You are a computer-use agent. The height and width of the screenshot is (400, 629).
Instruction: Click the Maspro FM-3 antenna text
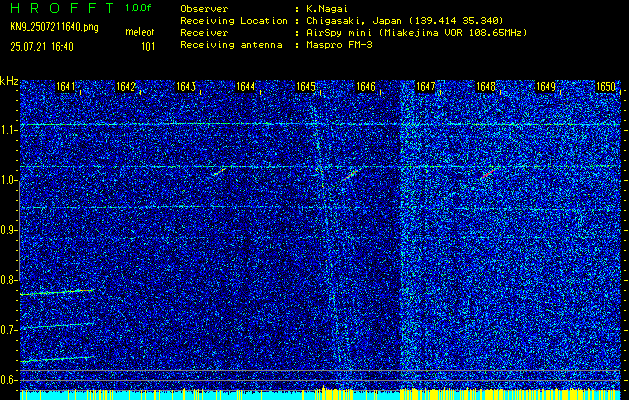pyautogui.click(x=339, y=45)
